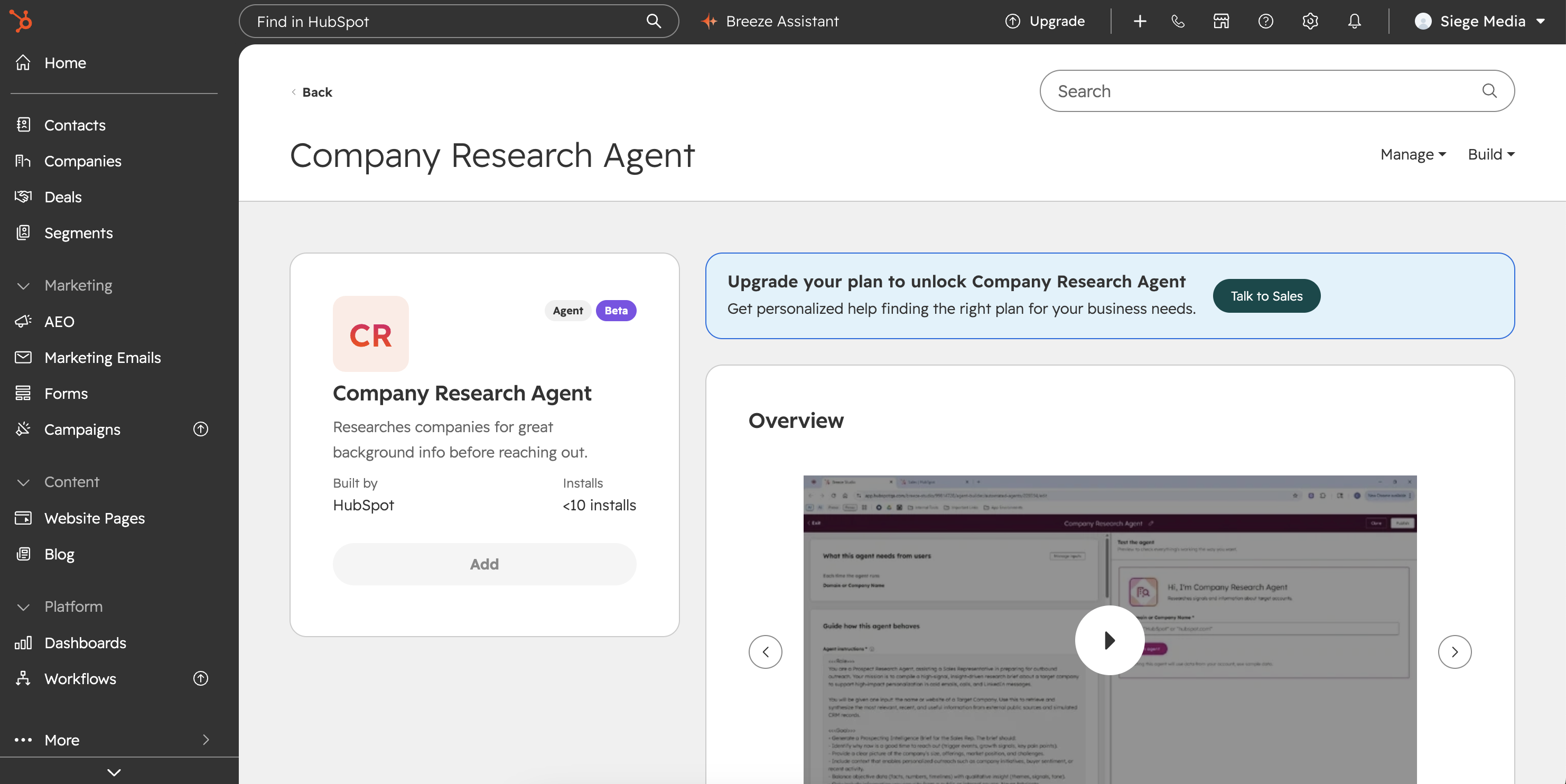Click the HubSpot sprocket logo

tap(21, 21)
